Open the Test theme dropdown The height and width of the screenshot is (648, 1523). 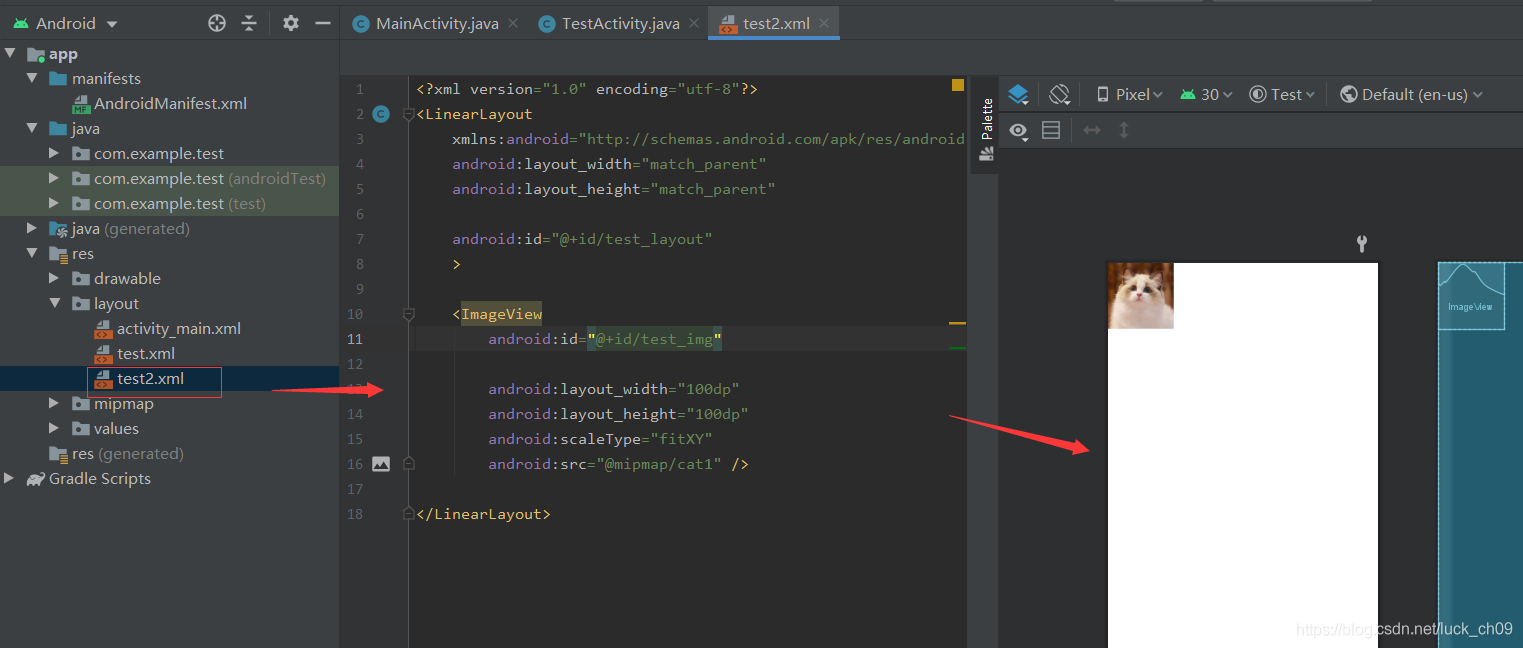tap(1283, 94)
